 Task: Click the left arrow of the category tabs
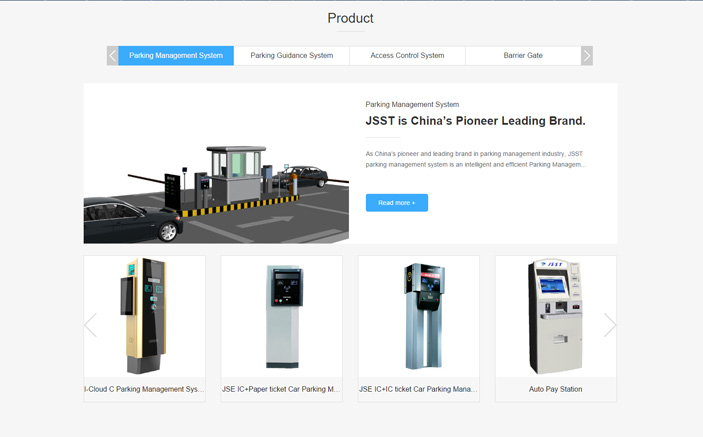coord(113,56)
